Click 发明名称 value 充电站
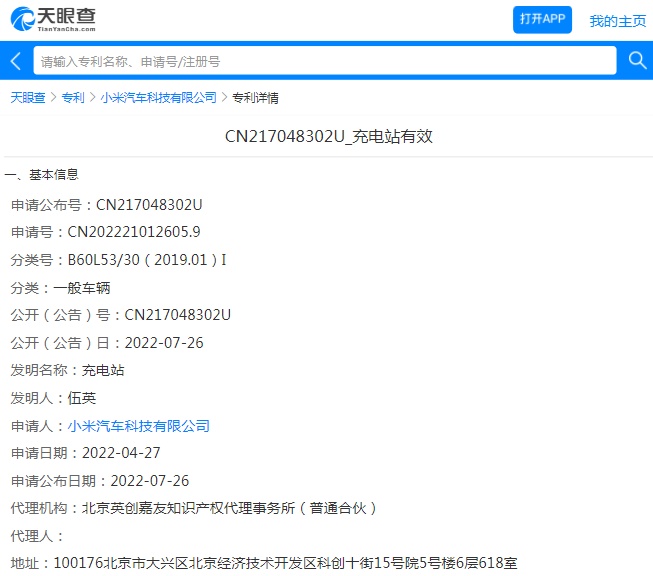The height and width of the screenshot is (576, 653). (103, 370)
